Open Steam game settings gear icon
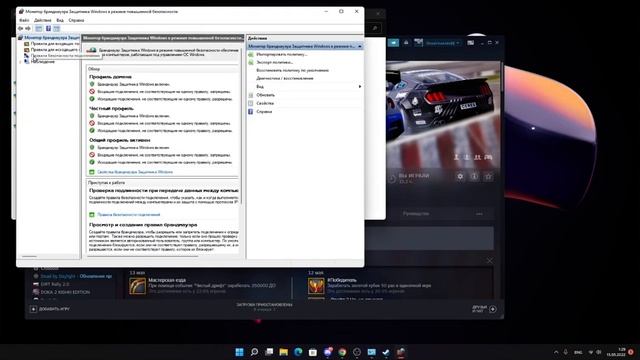Viewport: 640px width, 360px height. point(460,177)
